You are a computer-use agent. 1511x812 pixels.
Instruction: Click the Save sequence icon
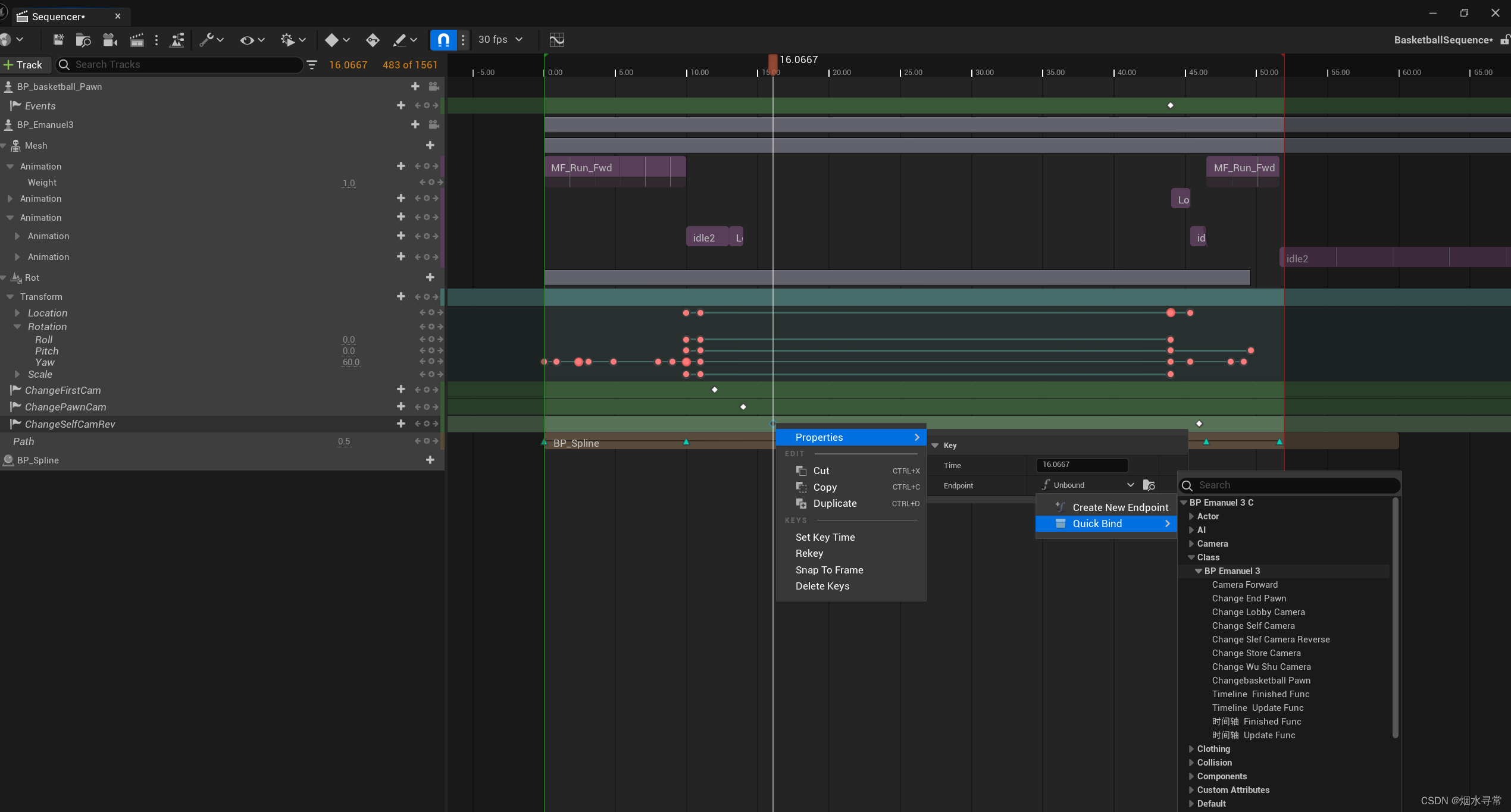[58, 40]
